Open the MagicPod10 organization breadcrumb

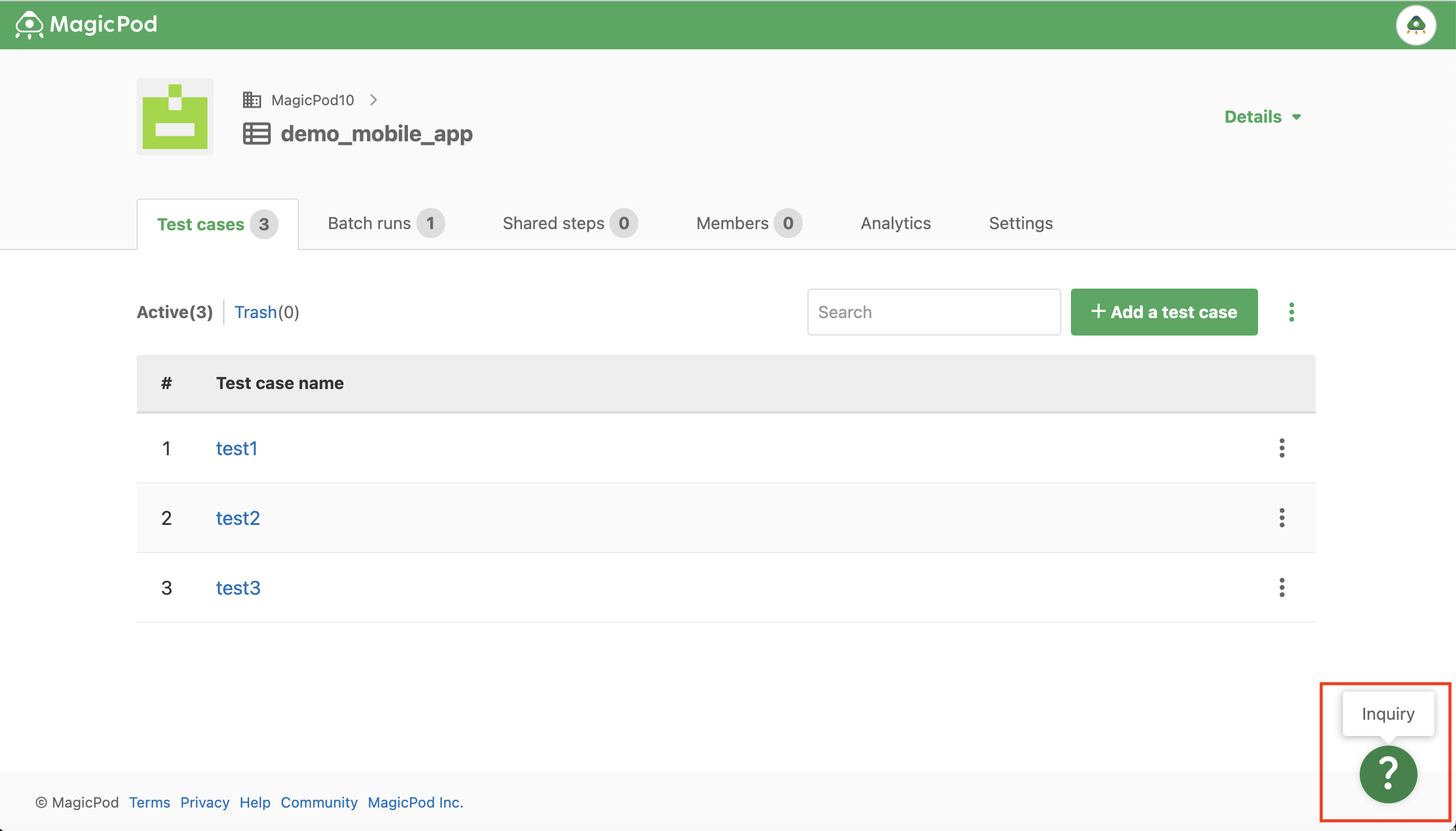[313, 100]
